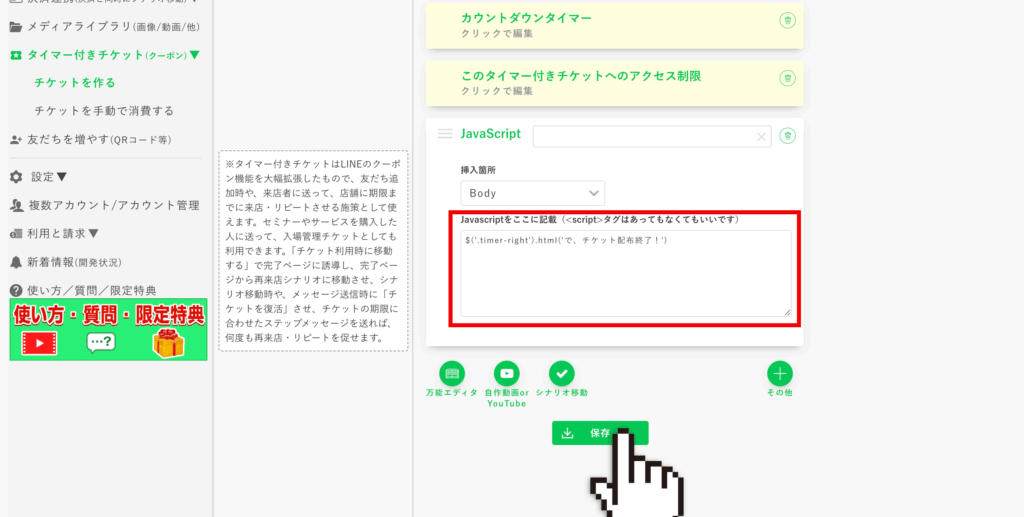
Task: Collapse the タイマー付きチケット(クーポン) menu
Action: point(195,55)
